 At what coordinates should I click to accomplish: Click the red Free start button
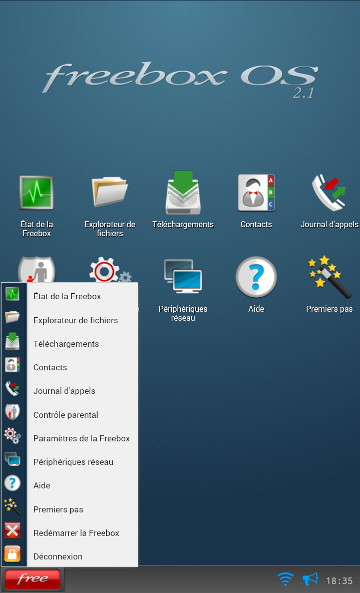[x=33, y=579]
